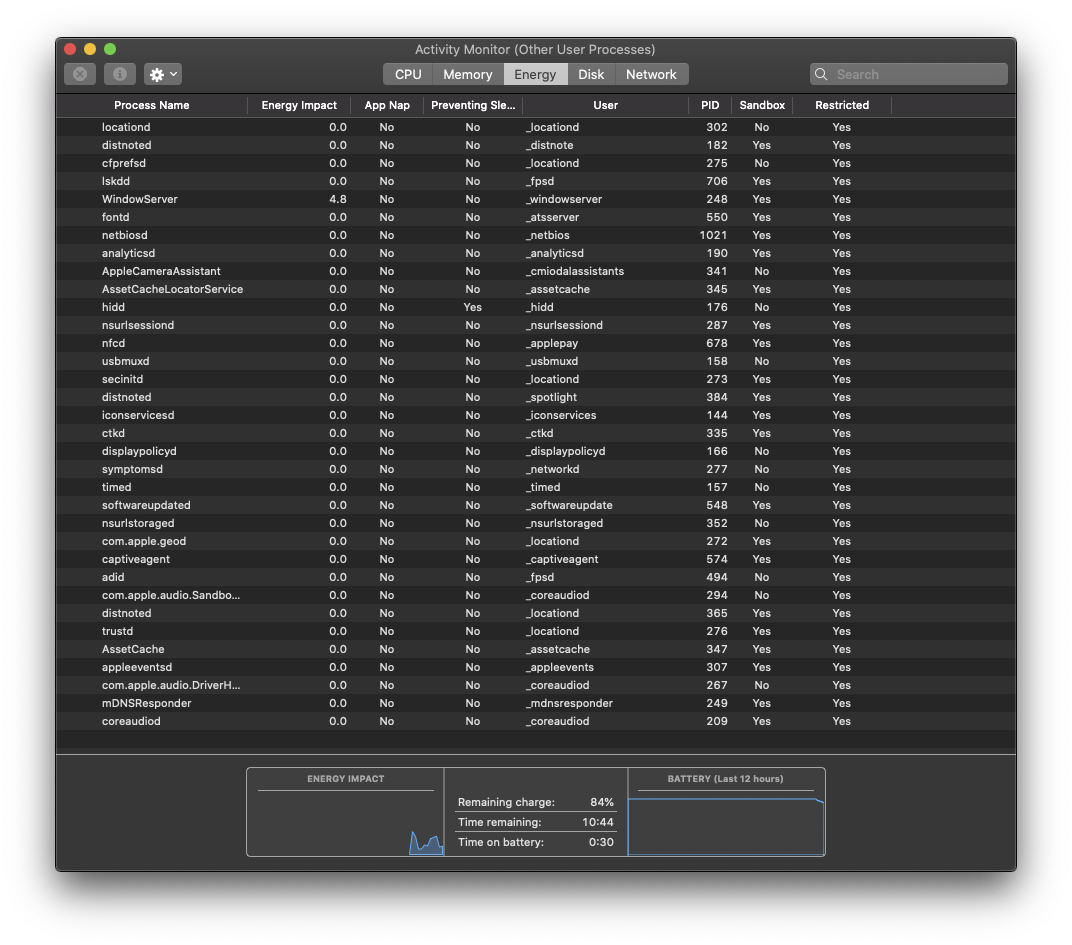Image resolution: width=1072 pixels, height=945 pixels.
Task: Select the AppleCameraAssistant process row
Action: click(536, 271)
